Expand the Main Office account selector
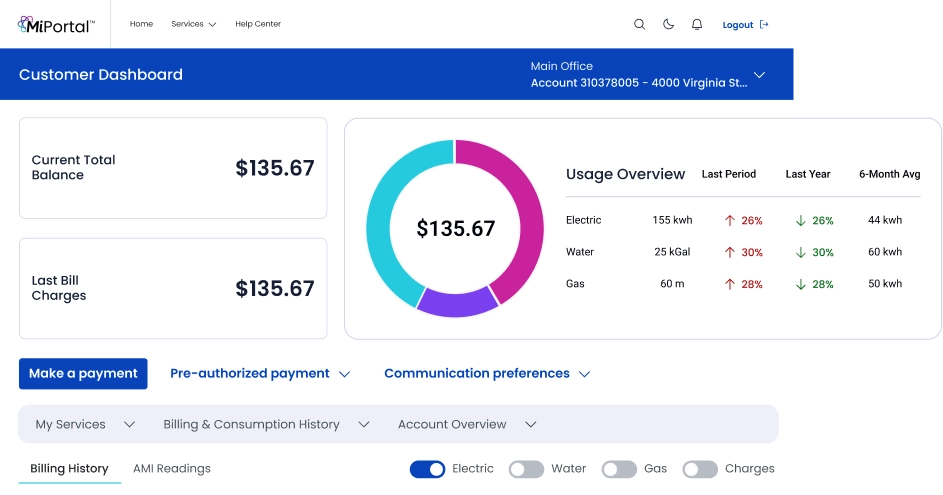This screenshot has height=495, width=943. click(759, 75)
